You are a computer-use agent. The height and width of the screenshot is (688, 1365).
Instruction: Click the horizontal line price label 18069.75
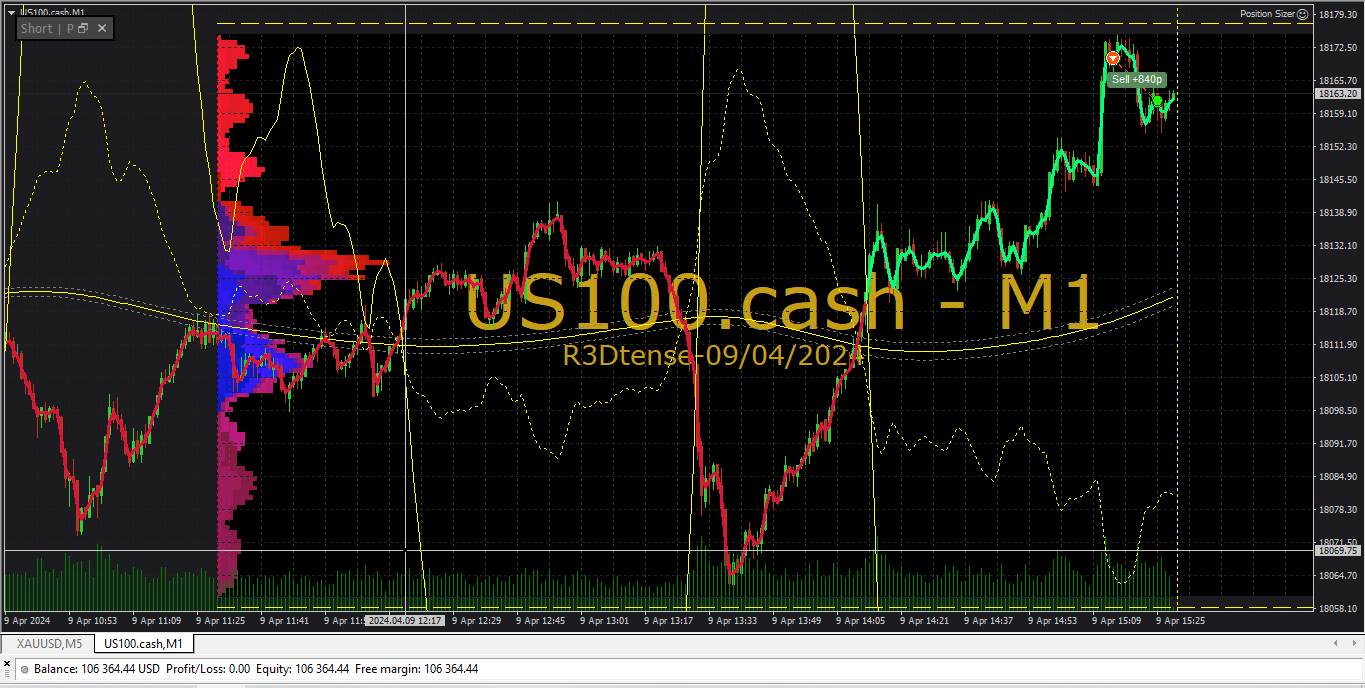[x=1338, y=550]
